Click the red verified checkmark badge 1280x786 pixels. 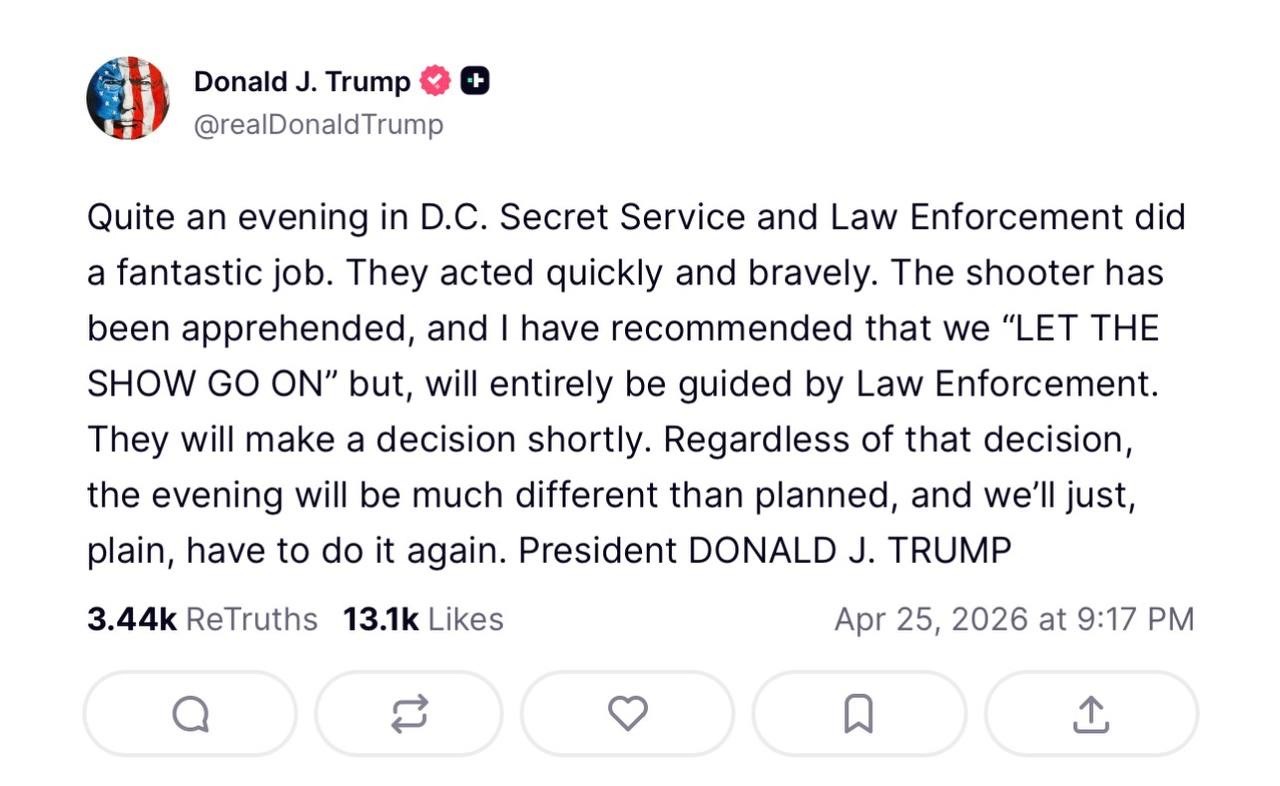(435, 81)
